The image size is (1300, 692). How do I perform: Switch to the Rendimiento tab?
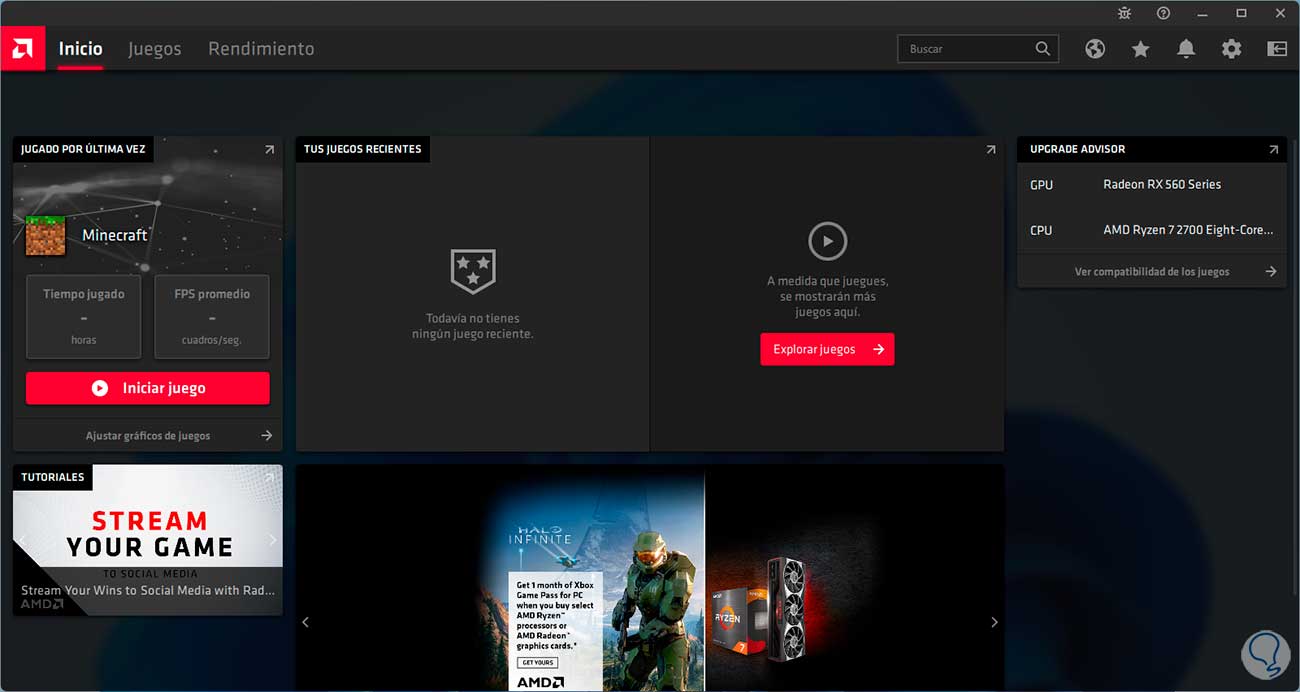tap(261, 48)
